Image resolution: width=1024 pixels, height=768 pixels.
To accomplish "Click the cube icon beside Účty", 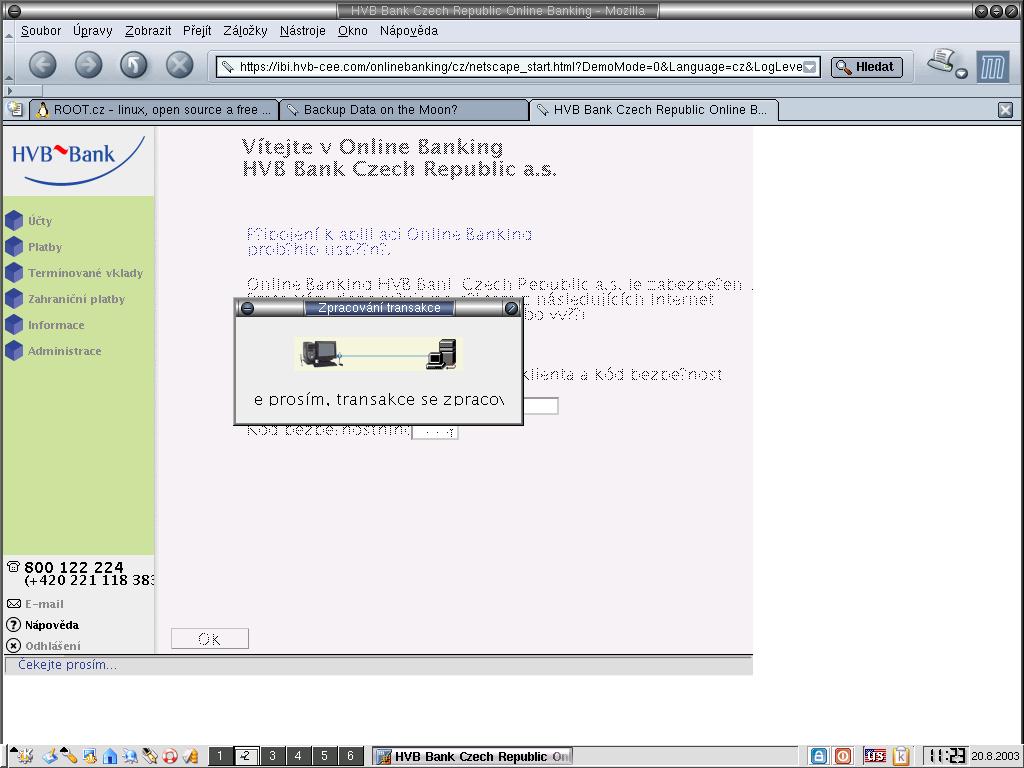I will click(x=14, y=221).
